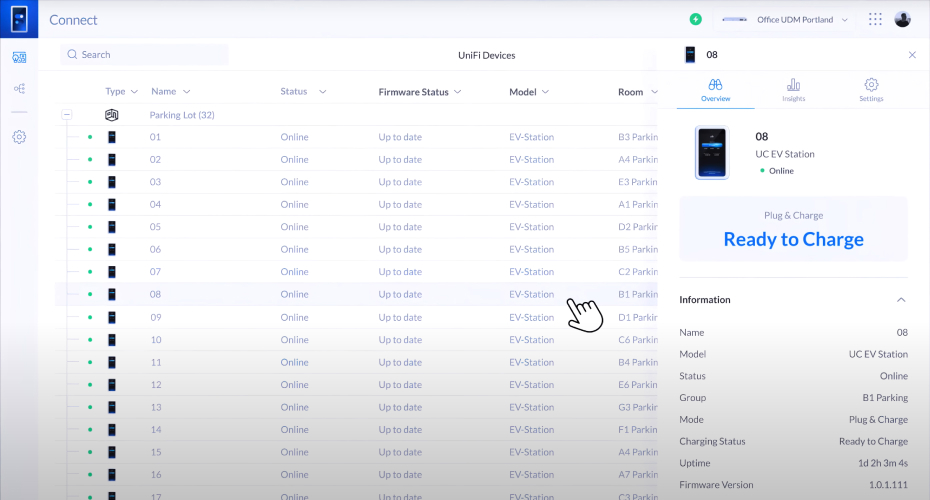Open Office UDM Portland console selector
930x500 pixels.
[x=786, y=20]
